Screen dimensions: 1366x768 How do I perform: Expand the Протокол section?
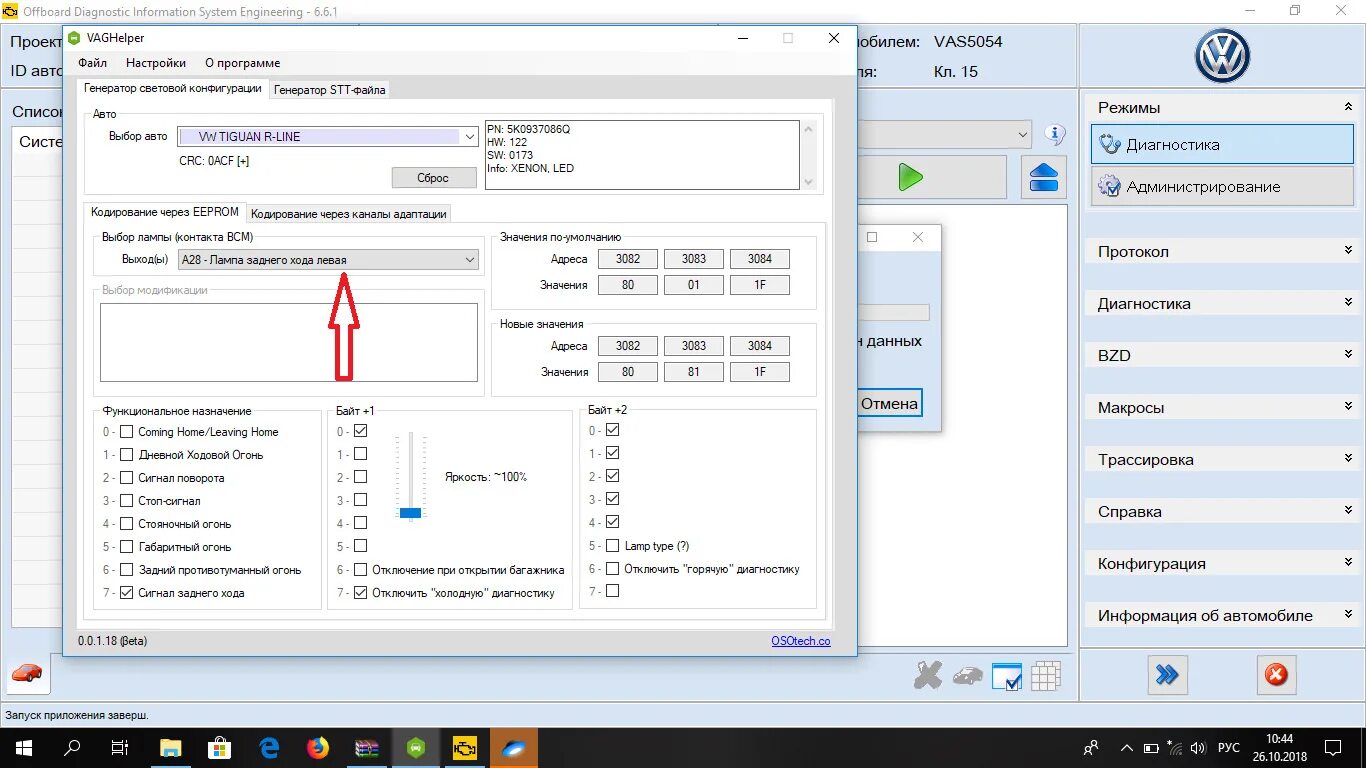coord(1220,252)
